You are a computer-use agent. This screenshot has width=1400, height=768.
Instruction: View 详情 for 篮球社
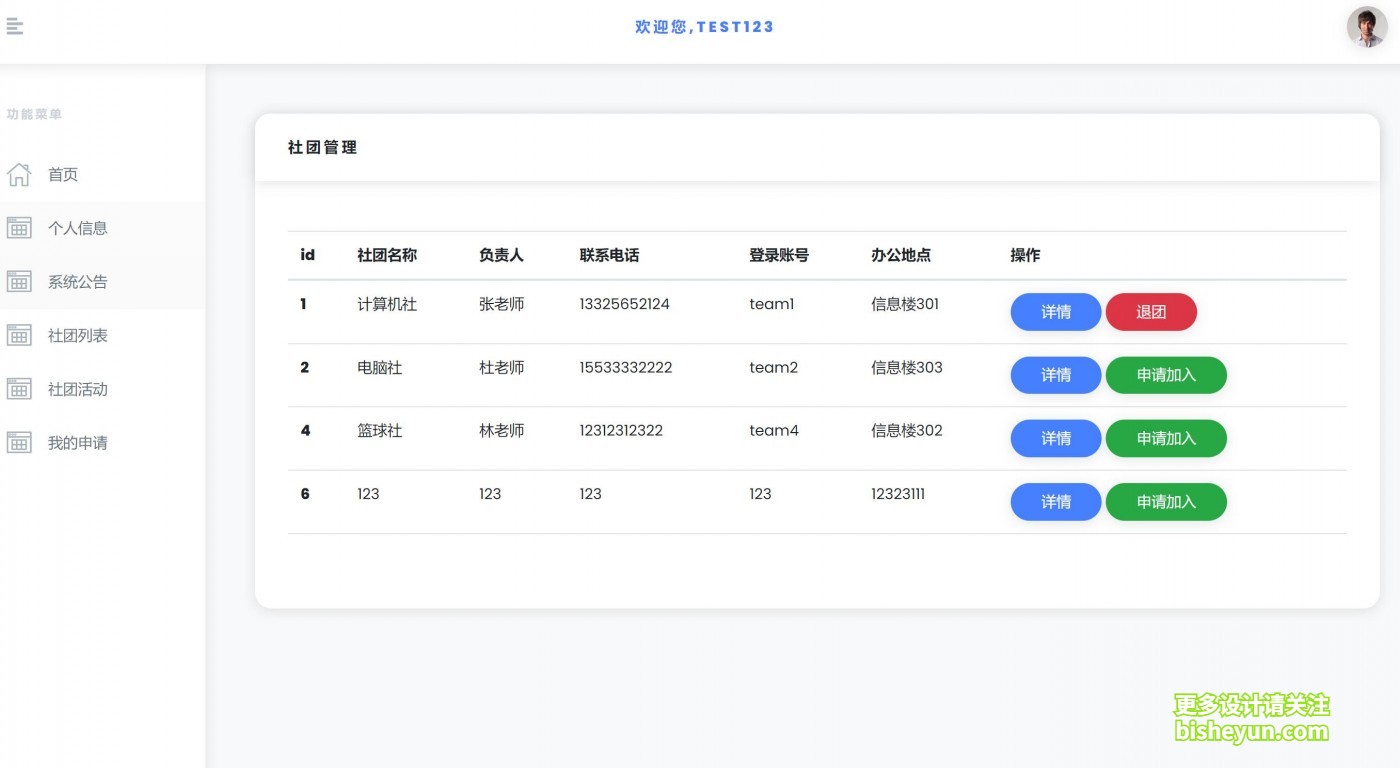1055,438
